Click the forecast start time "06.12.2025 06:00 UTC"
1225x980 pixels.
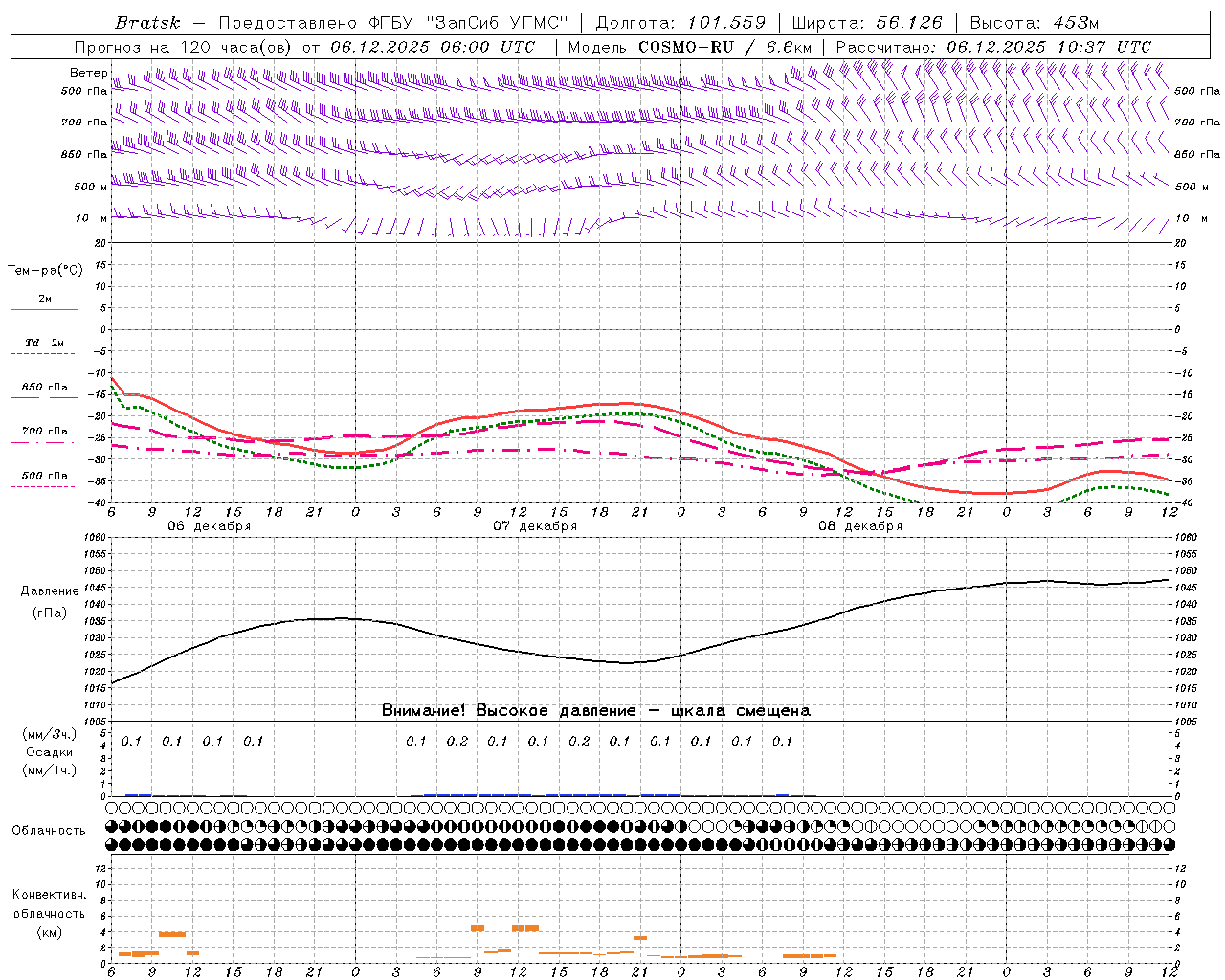click(433, 47)
